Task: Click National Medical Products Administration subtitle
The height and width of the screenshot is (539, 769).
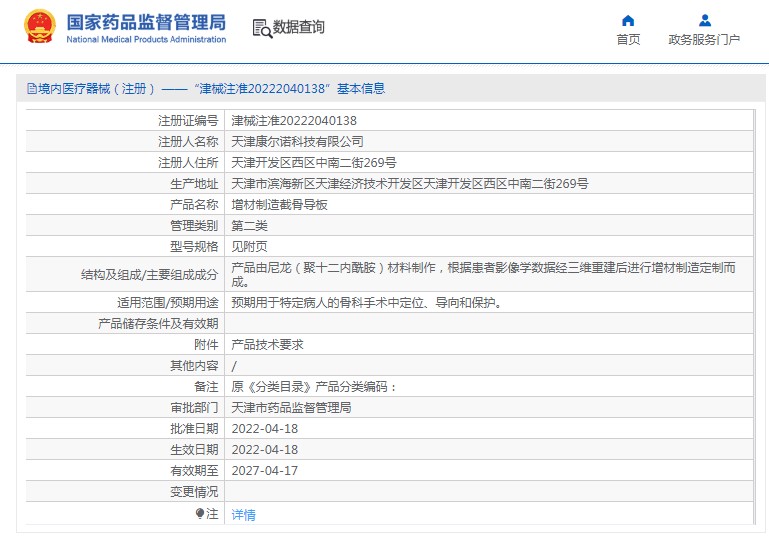Action: (x=146, y=39)
